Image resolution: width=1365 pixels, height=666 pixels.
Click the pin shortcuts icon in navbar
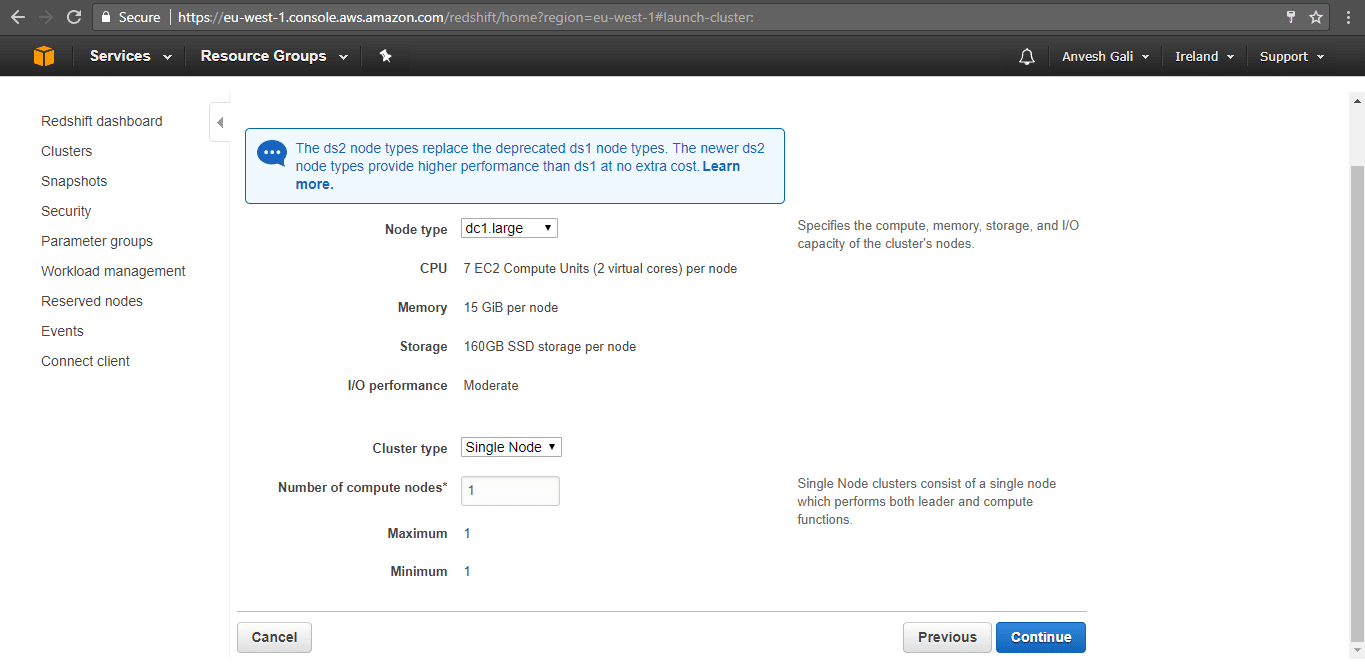386,56
